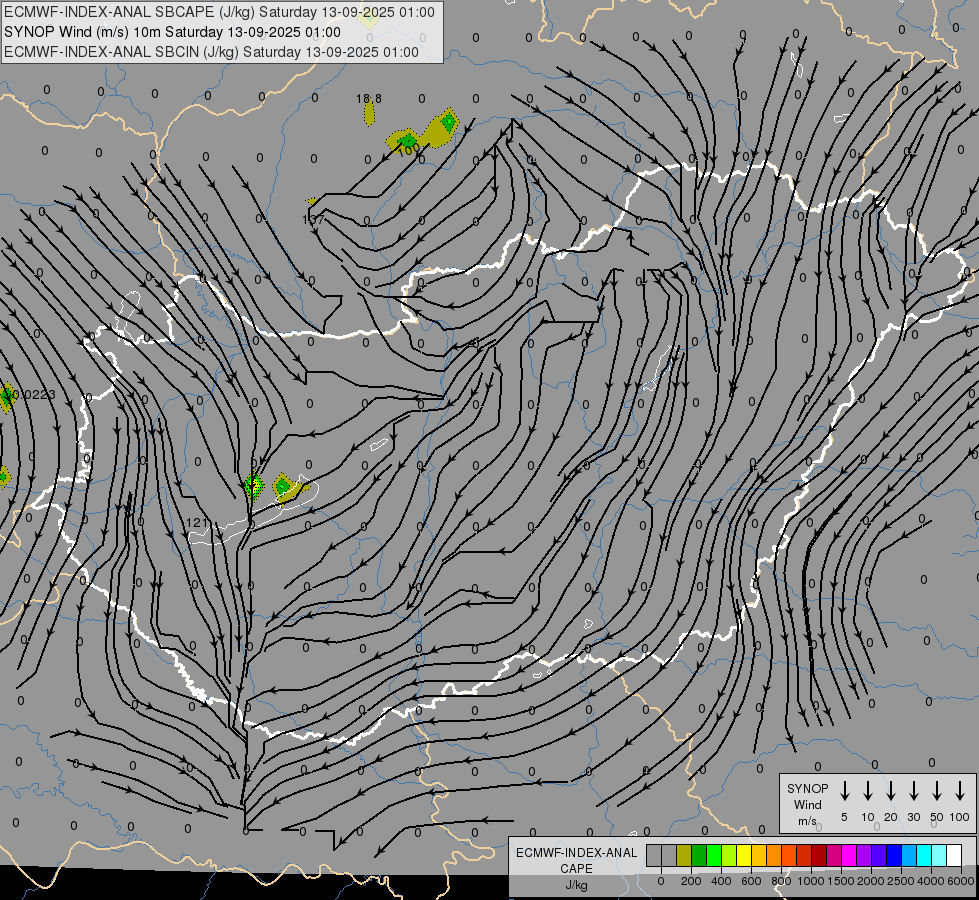Select the dark blue CAPE legend swatch
This screenshot has width=979, height=900.
893,855
